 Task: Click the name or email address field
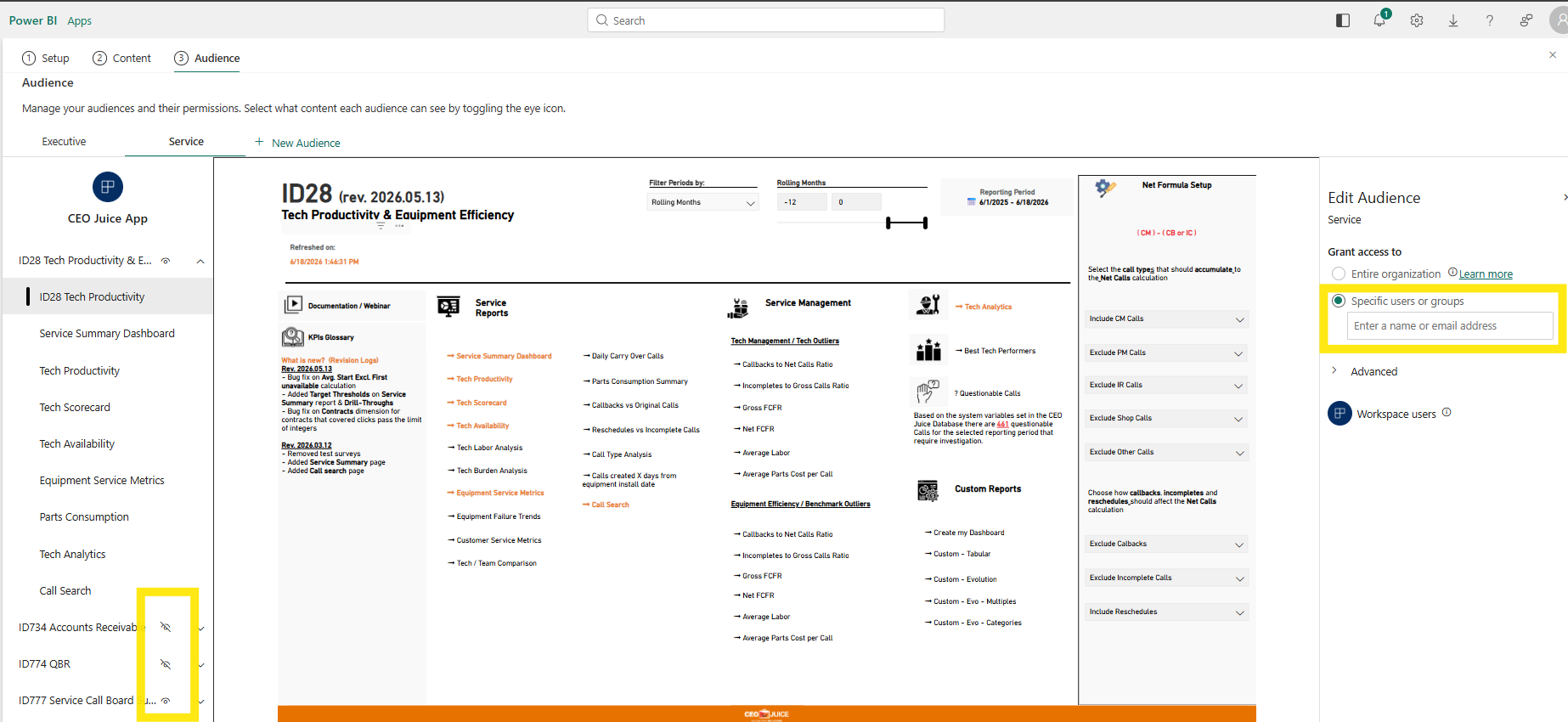[x=1450, y=326]
